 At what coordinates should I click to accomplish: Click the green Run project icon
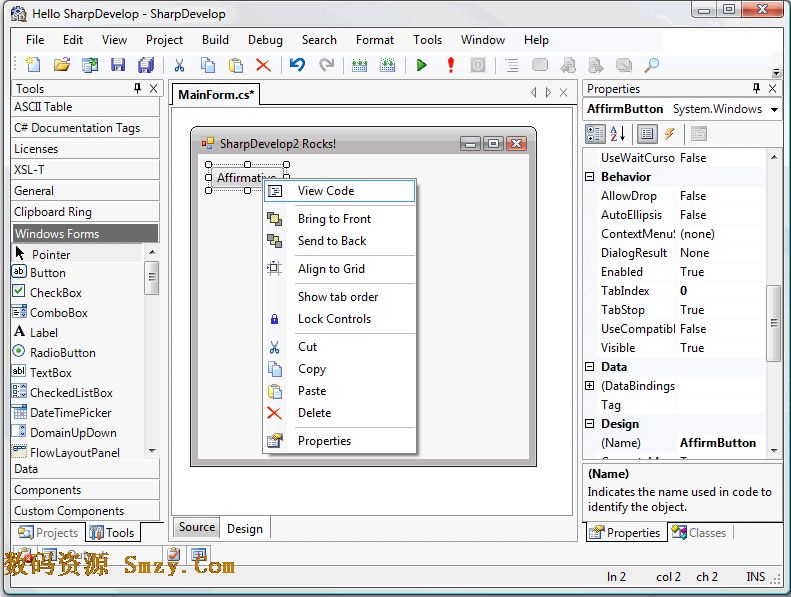(422, 65)
